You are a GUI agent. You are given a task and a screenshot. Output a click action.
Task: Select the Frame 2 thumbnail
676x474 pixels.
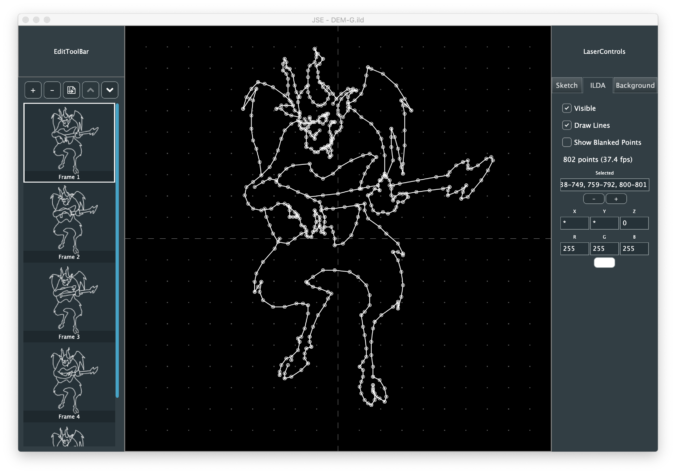[69, 222]
